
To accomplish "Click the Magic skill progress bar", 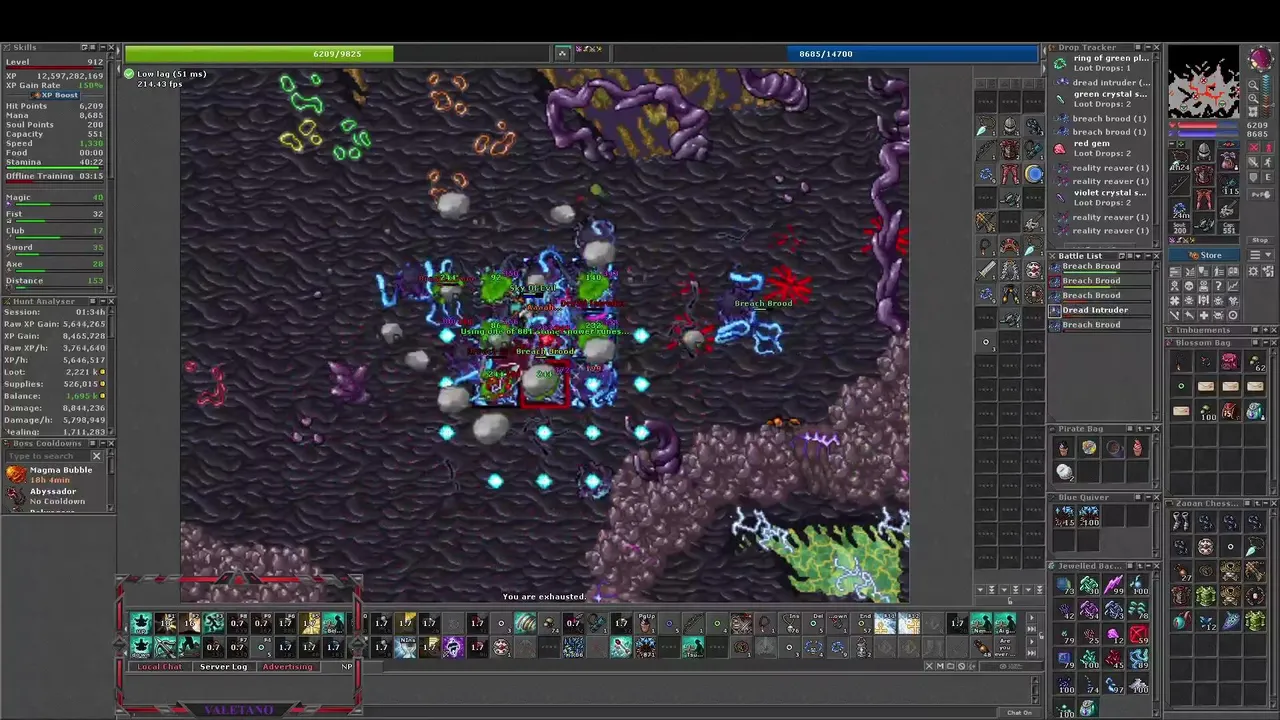I will click(x=55, y=205).
